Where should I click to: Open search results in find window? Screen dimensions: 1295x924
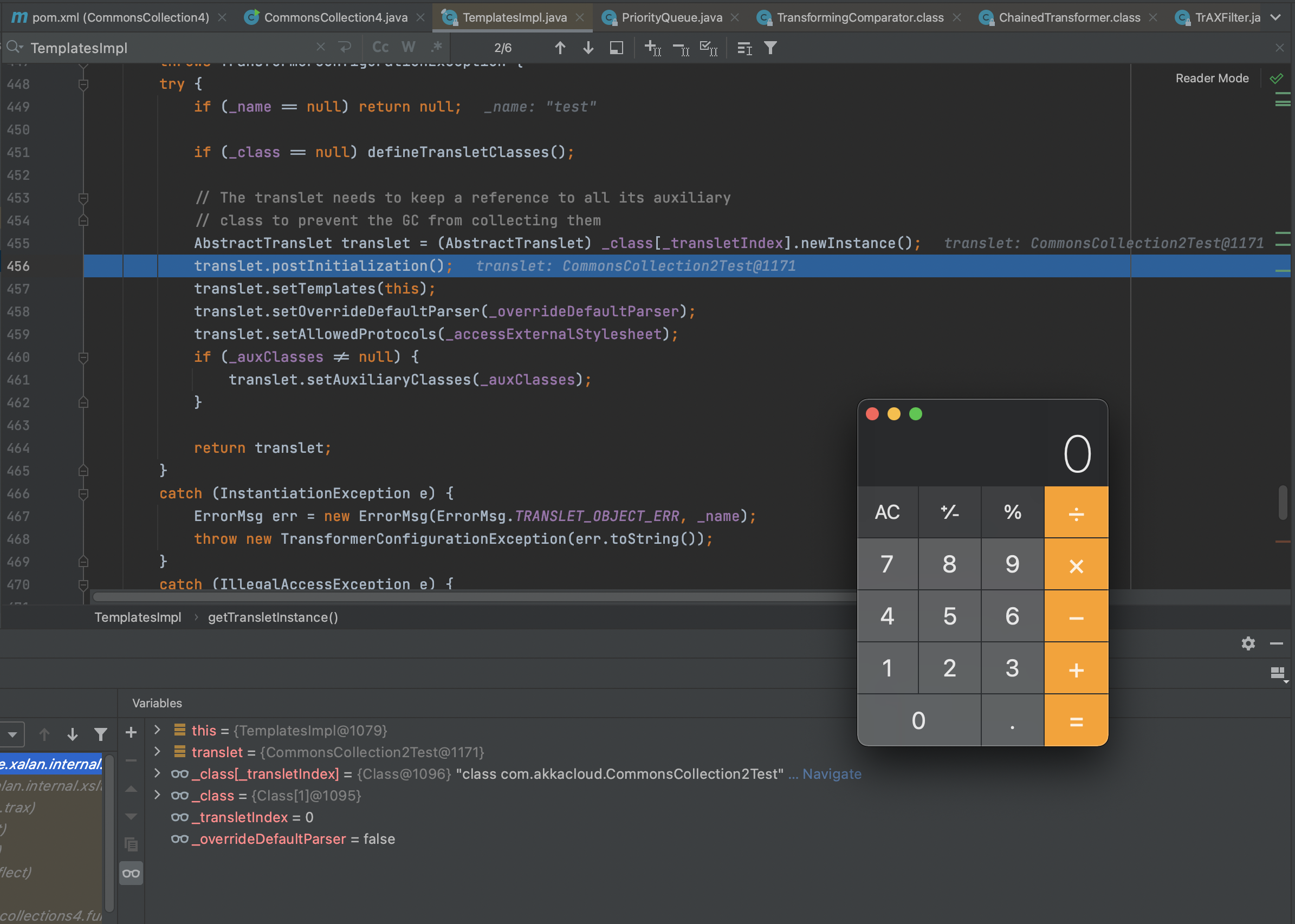tap(744, 48)
